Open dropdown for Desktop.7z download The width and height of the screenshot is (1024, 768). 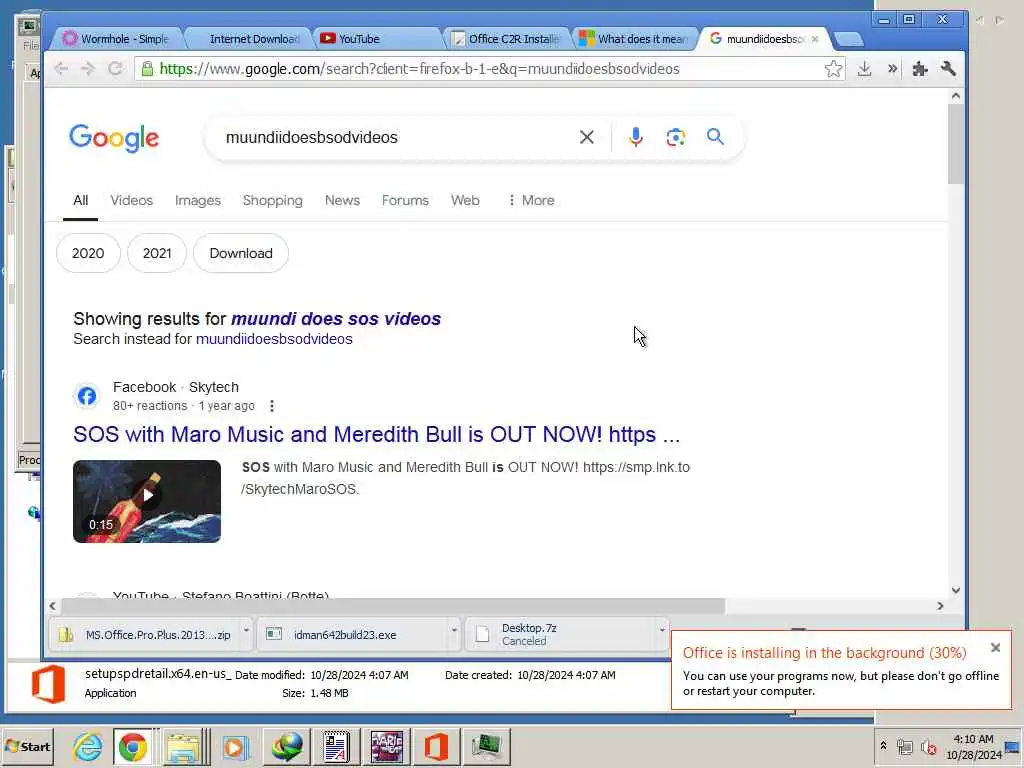pos(662,631)
